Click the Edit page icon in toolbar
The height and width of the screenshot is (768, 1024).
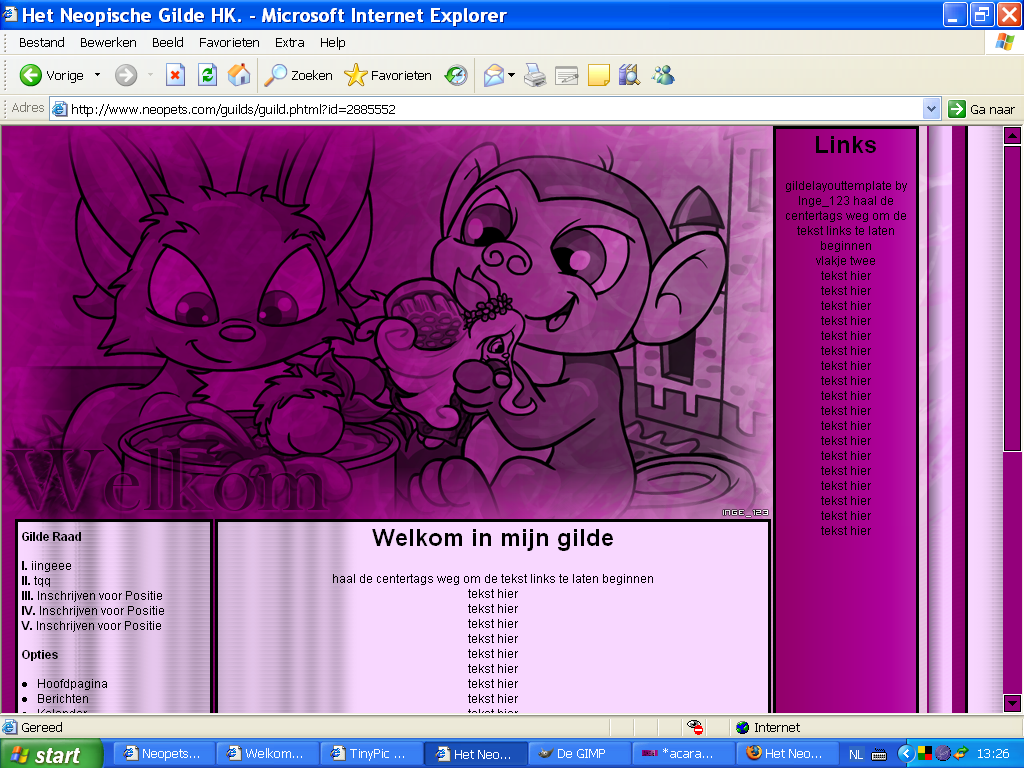coord(566,75)
